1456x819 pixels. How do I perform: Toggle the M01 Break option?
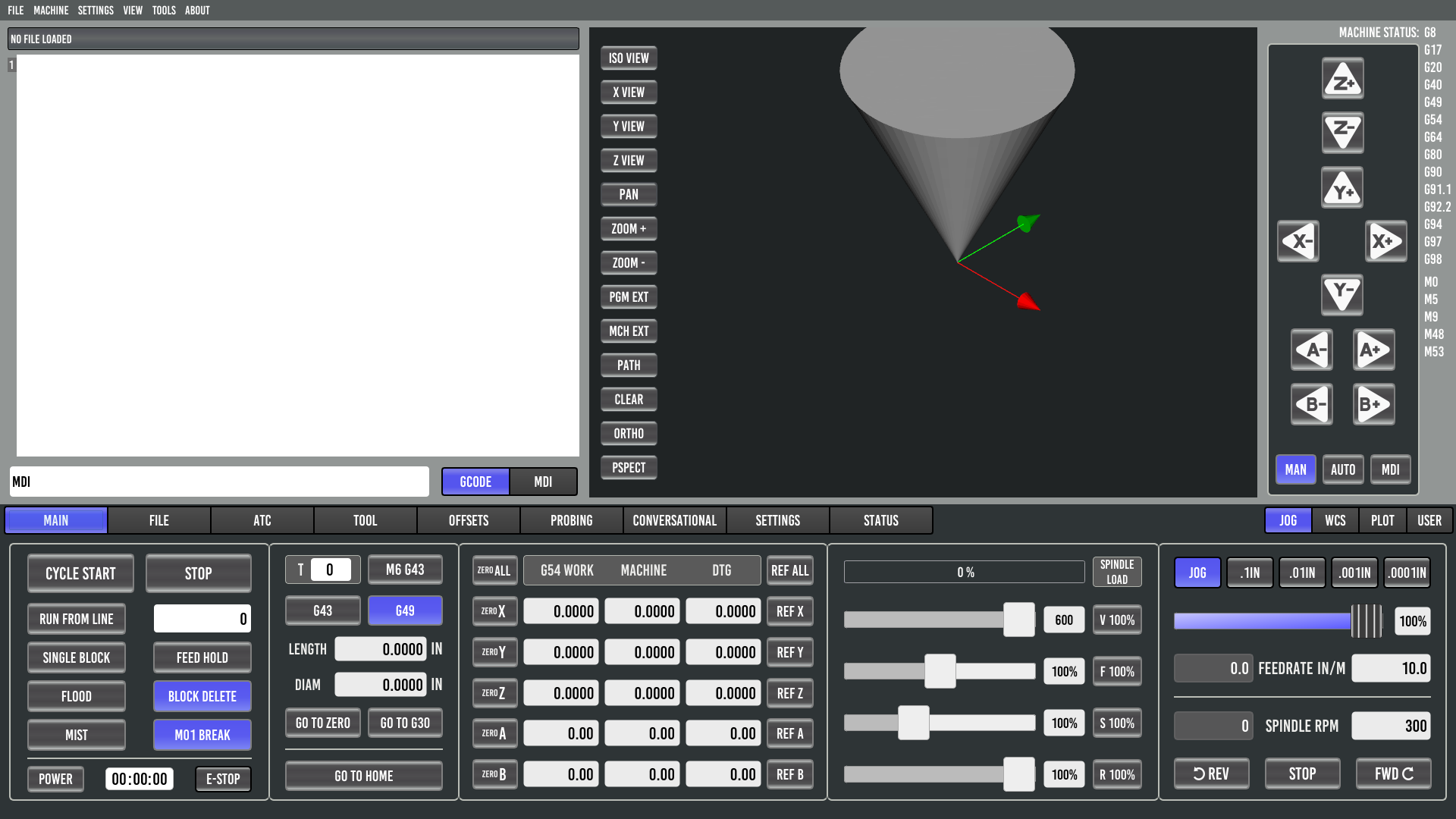point(202,735)
